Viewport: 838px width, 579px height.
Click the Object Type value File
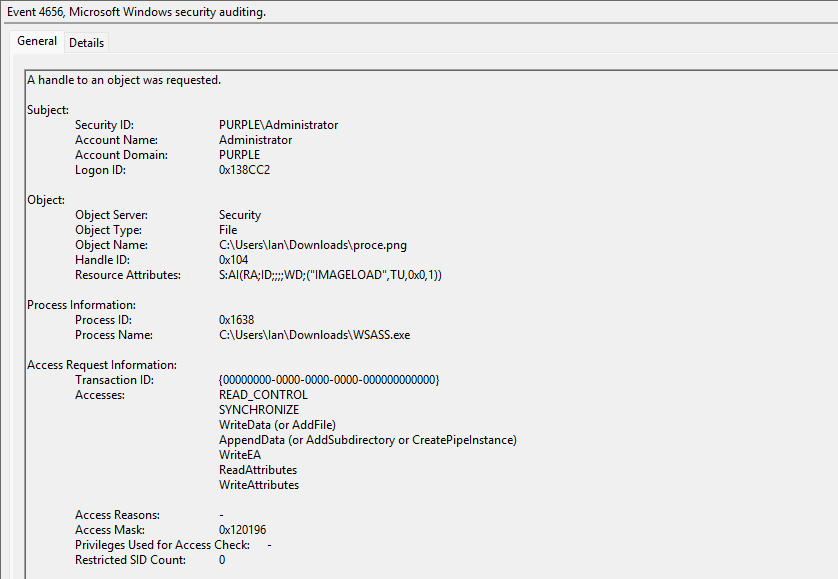point(228,230)
